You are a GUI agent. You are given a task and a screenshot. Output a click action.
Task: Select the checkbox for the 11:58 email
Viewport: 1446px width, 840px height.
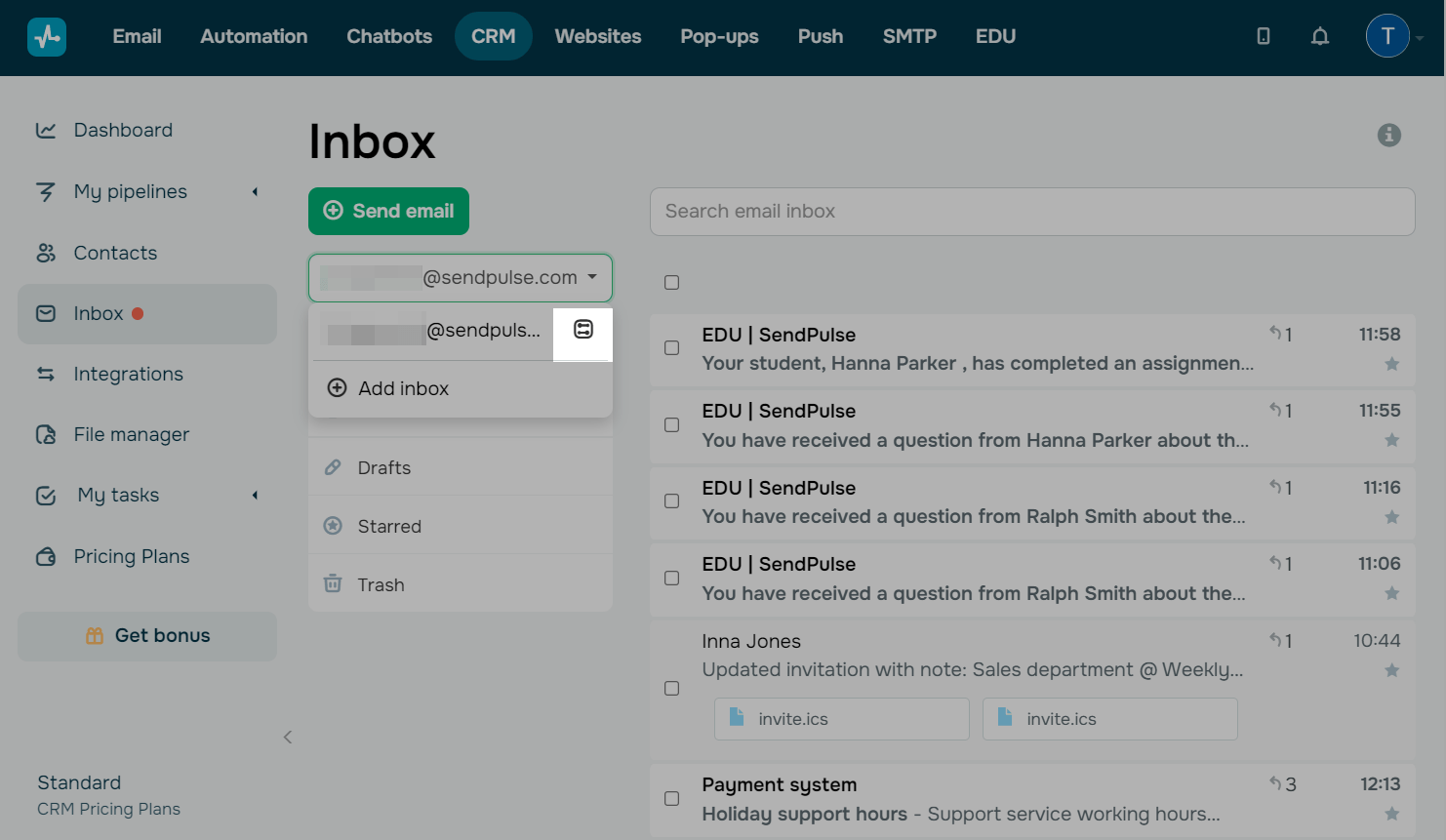[672, 348]
